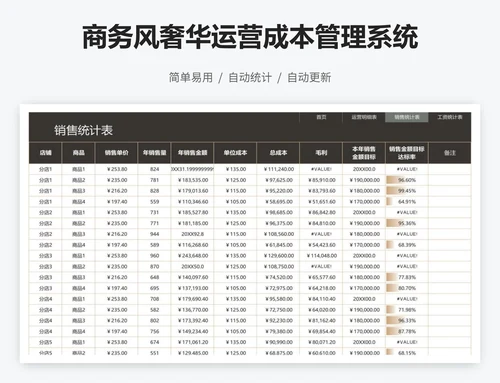Select the annual sales volume cell 824
500x383 pixels.
154,169
